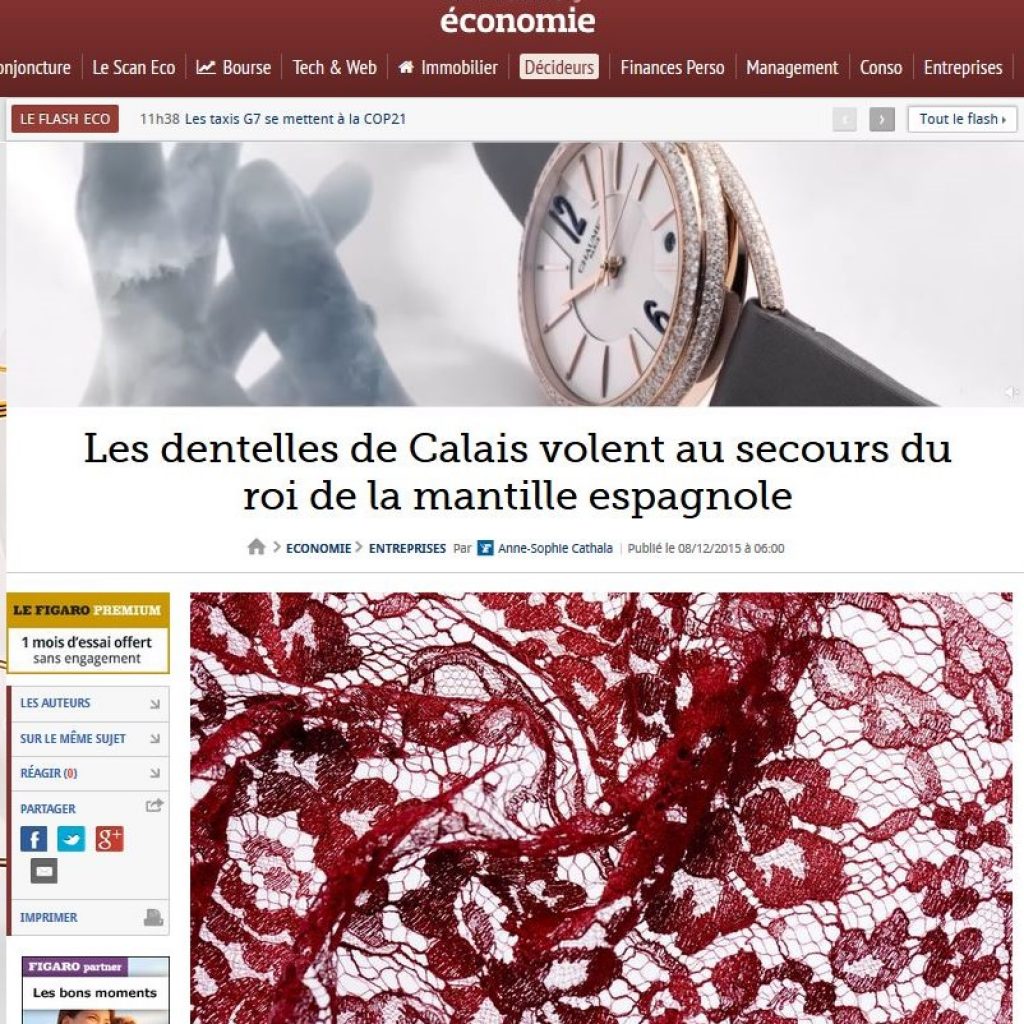The width and height of the screenshot is (1024, 1024).
Task: Open the Tech & Web section
Action: tap(334, 67)
